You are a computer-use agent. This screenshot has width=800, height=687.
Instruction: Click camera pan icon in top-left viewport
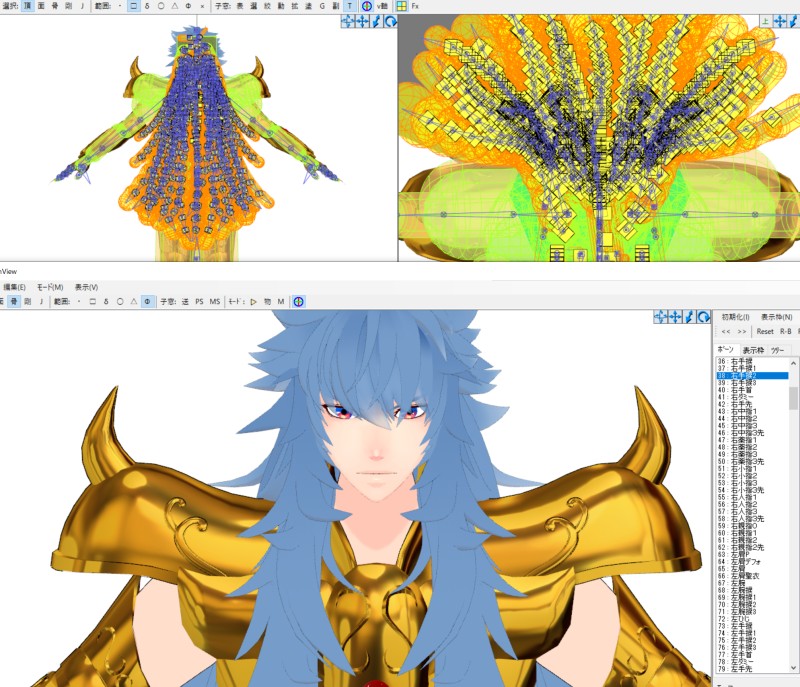click(348, 21)
